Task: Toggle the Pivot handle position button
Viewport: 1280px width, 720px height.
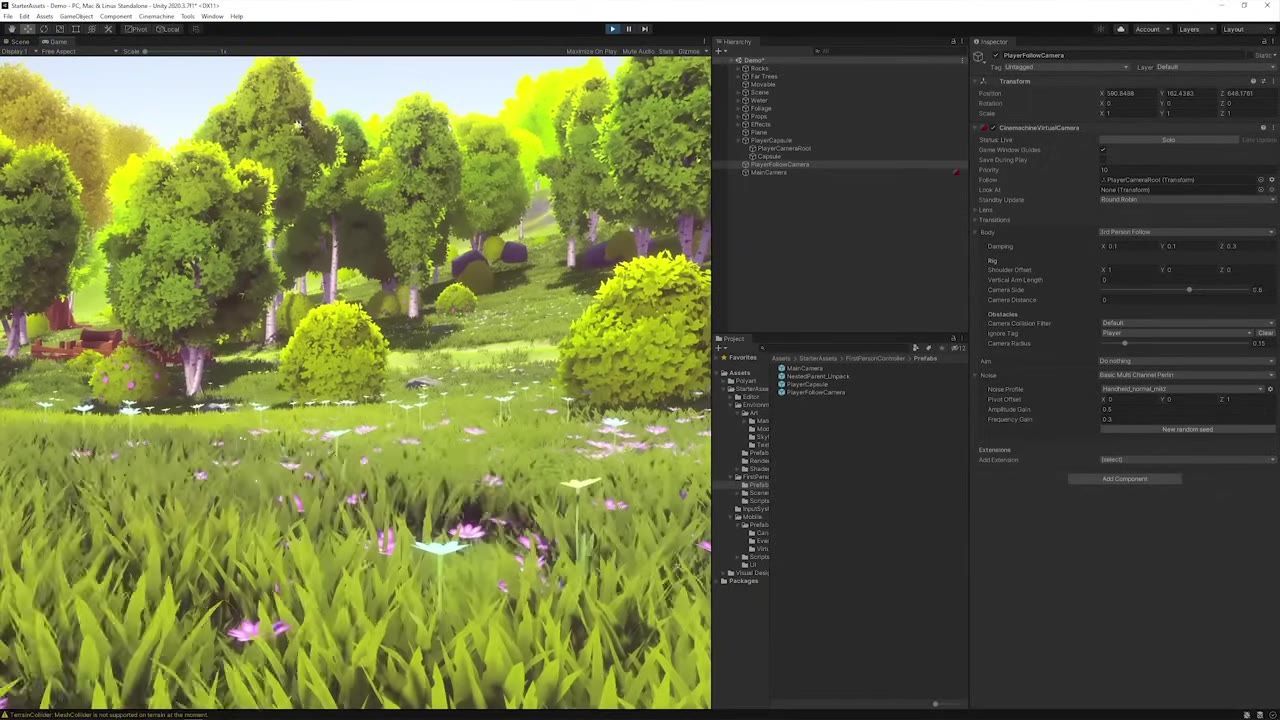Action: [x=136, y=29]
